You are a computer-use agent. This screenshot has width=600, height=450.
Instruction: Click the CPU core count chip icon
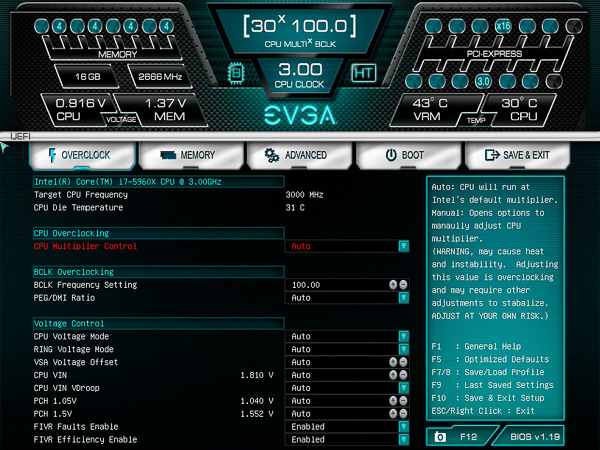[x=236, y=73]
